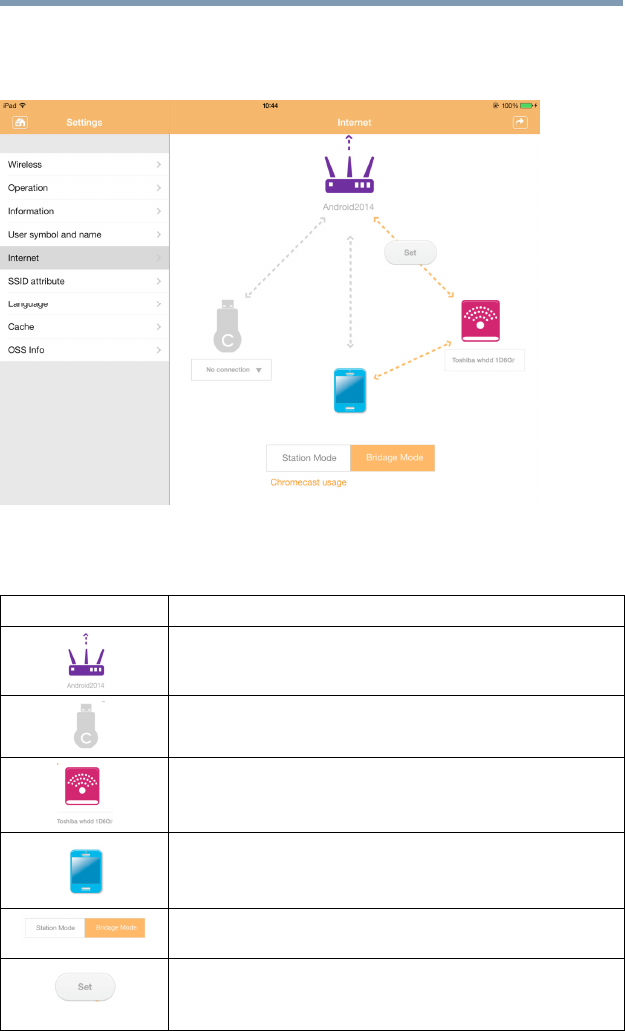Tap the battery indicator in iPad status bar
Viewport: 625px width, 1031px height.
524,105
